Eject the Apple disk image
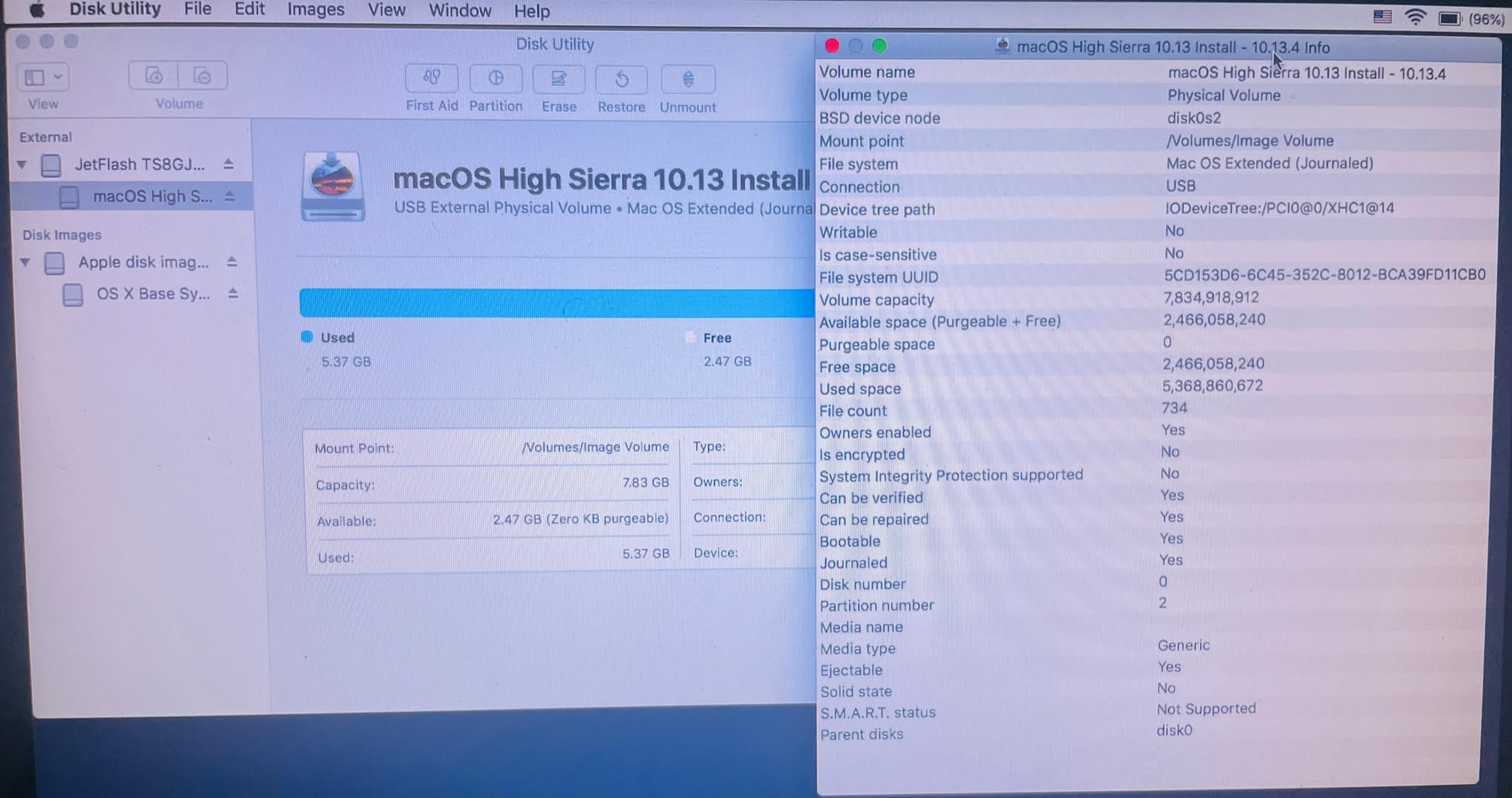The height and width of the screenshot is (798, 1512). pyautogui.click(x=232, y=262)
